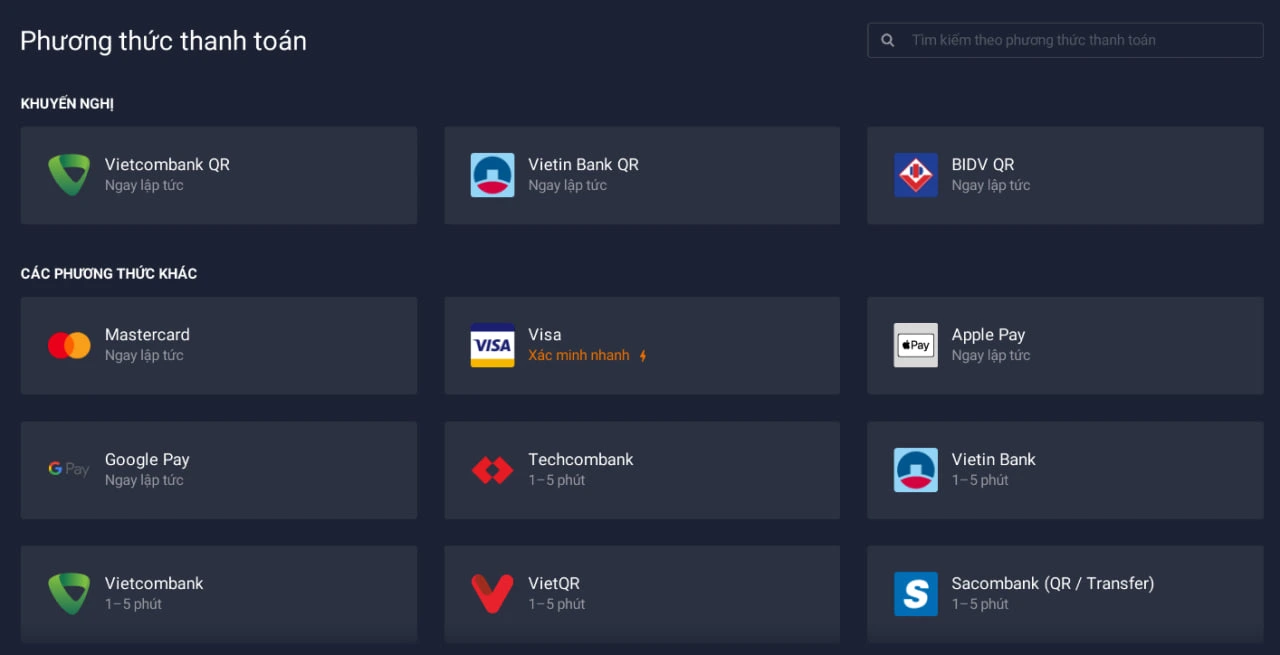Select the Google Pay title text

click(x=147, y=460)
